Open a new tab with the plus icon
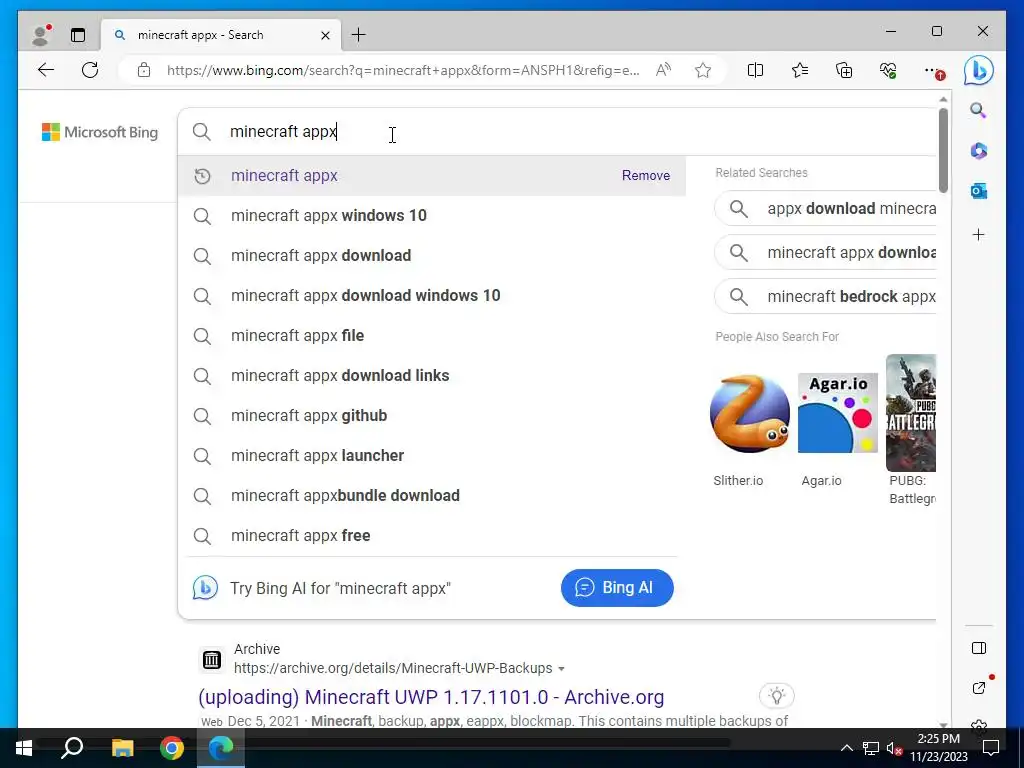 pyautogui.click(x=359, y=35)
